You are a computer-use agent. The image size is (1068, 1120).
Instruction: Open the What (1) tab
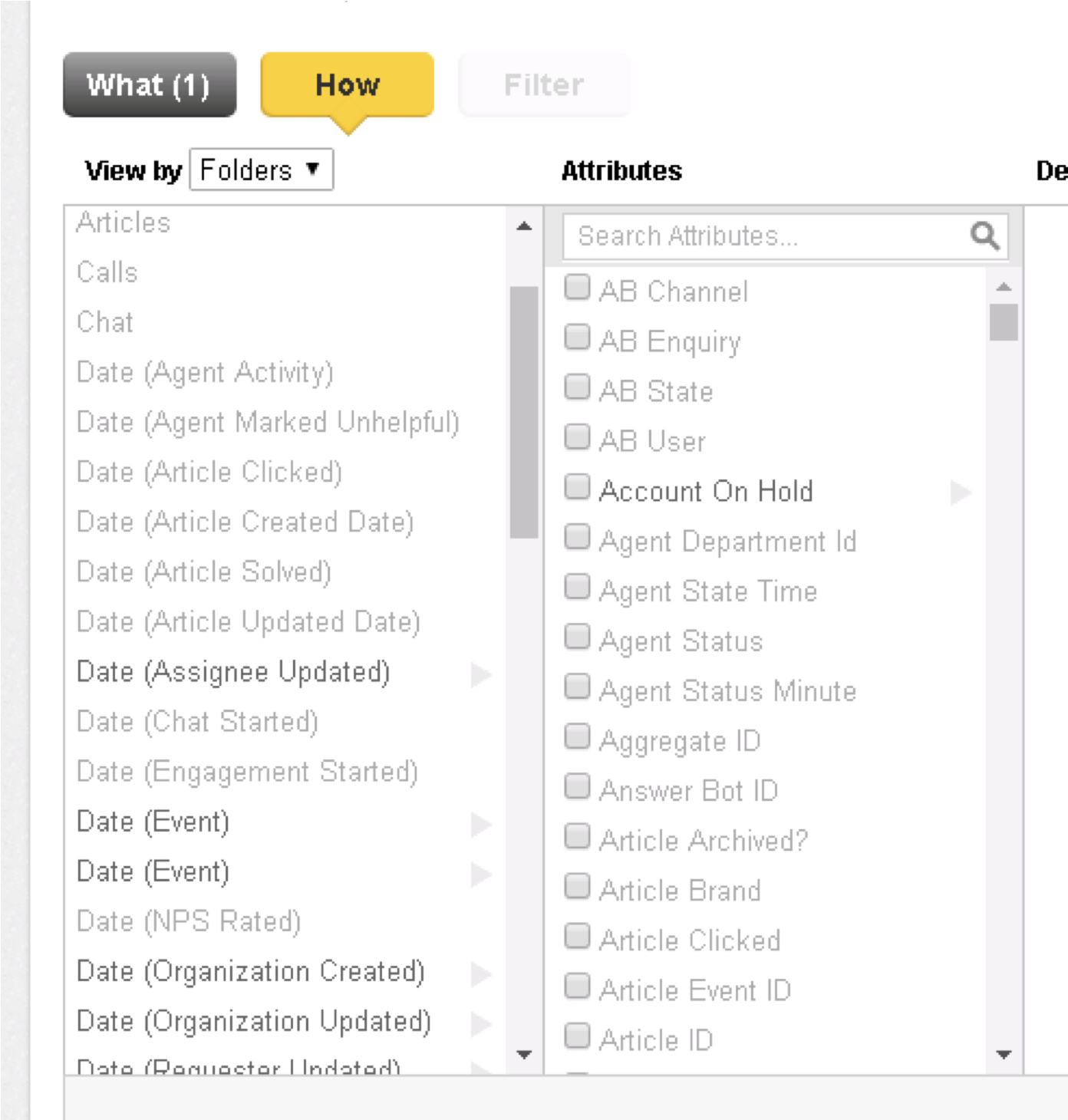click(x=150, y=85)
